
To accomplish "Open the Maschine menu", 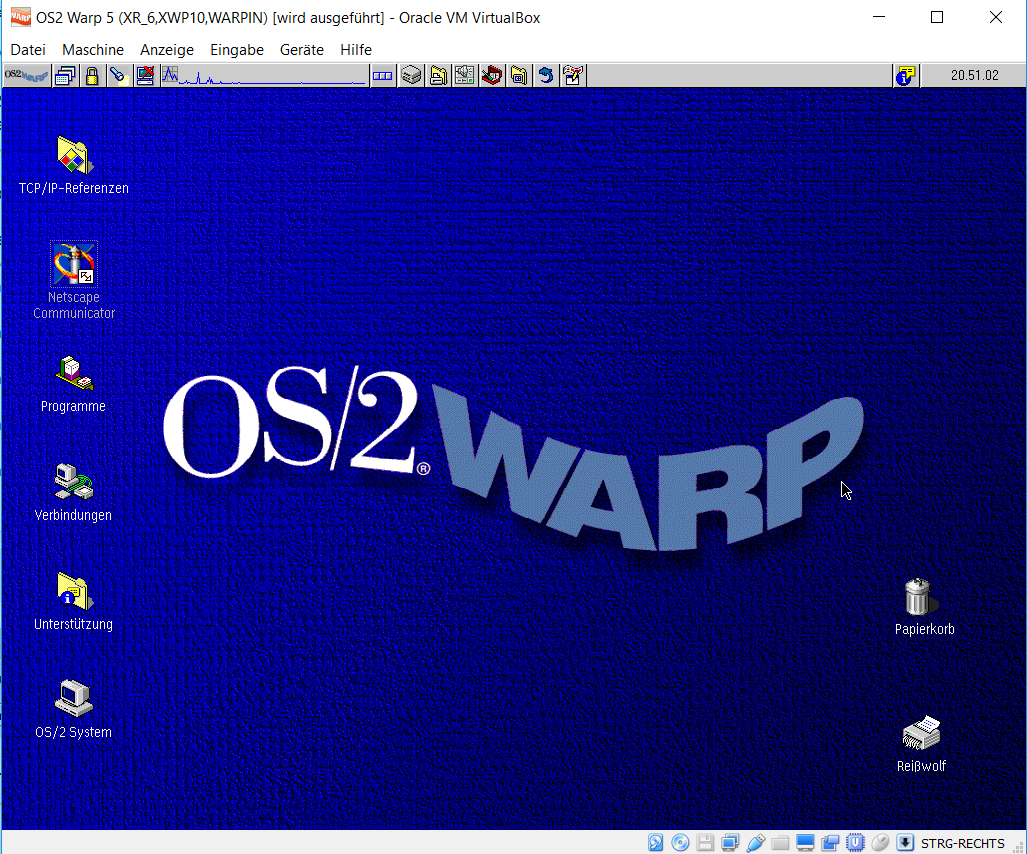I will (93, 50).
